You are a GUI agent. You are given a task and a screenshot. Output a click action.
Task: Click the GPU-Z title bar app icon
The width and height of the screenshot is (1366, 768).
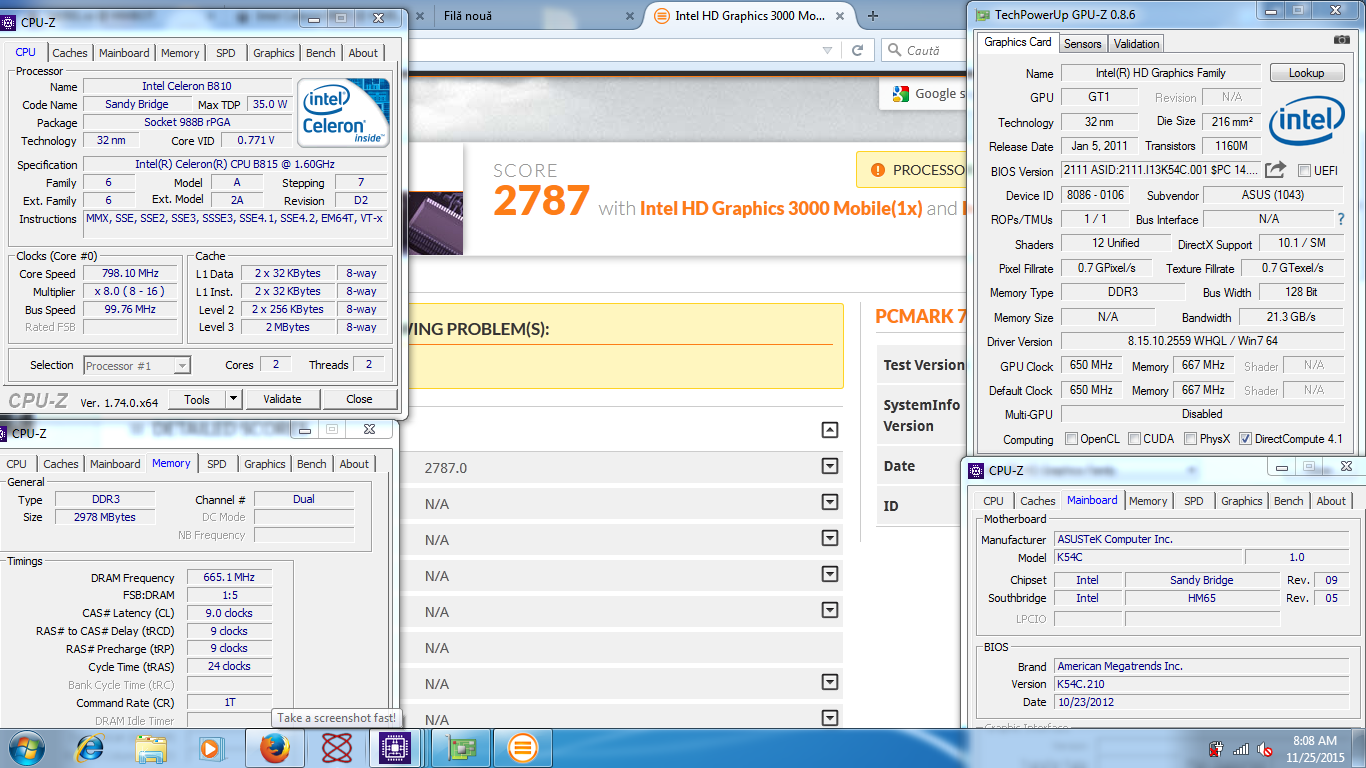point(983,15)
